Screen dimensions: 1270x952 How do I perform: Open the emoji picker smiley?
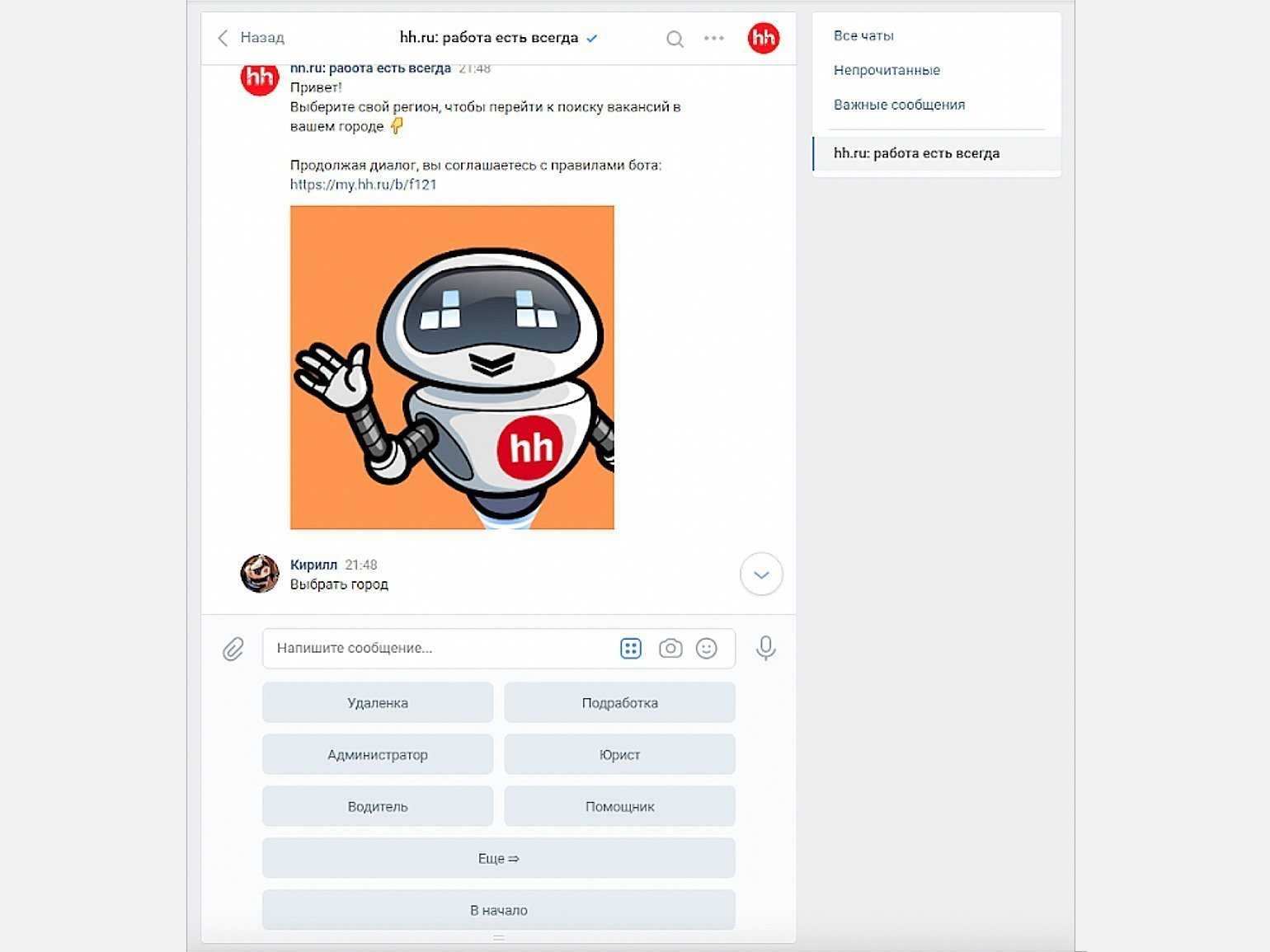click(707, 649)
